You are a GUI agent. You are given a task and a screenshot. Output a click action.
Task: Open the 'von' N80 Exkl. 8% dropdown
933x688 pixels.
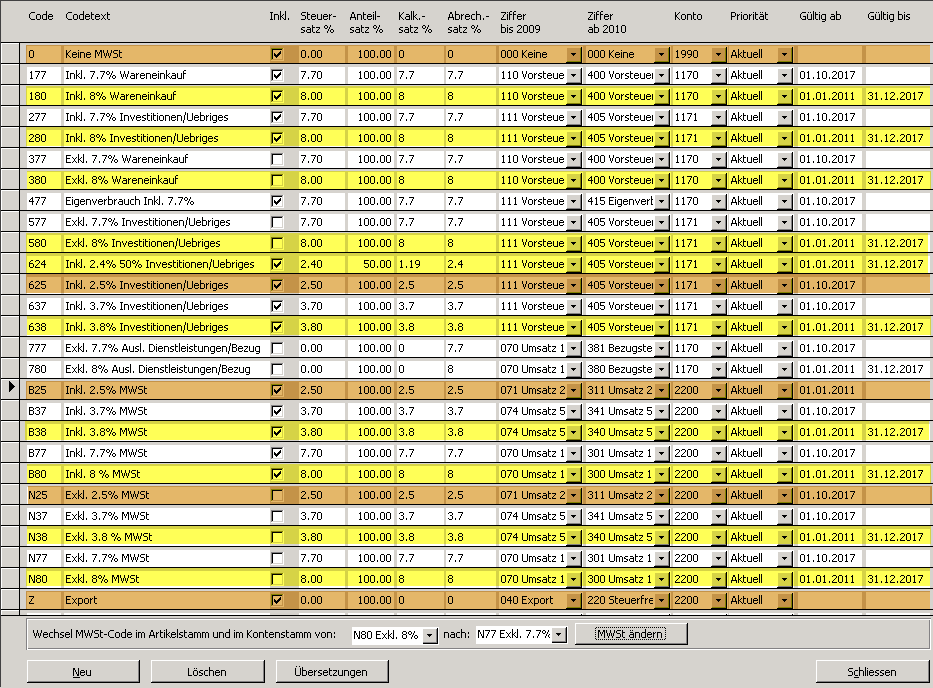coord(430,635)
